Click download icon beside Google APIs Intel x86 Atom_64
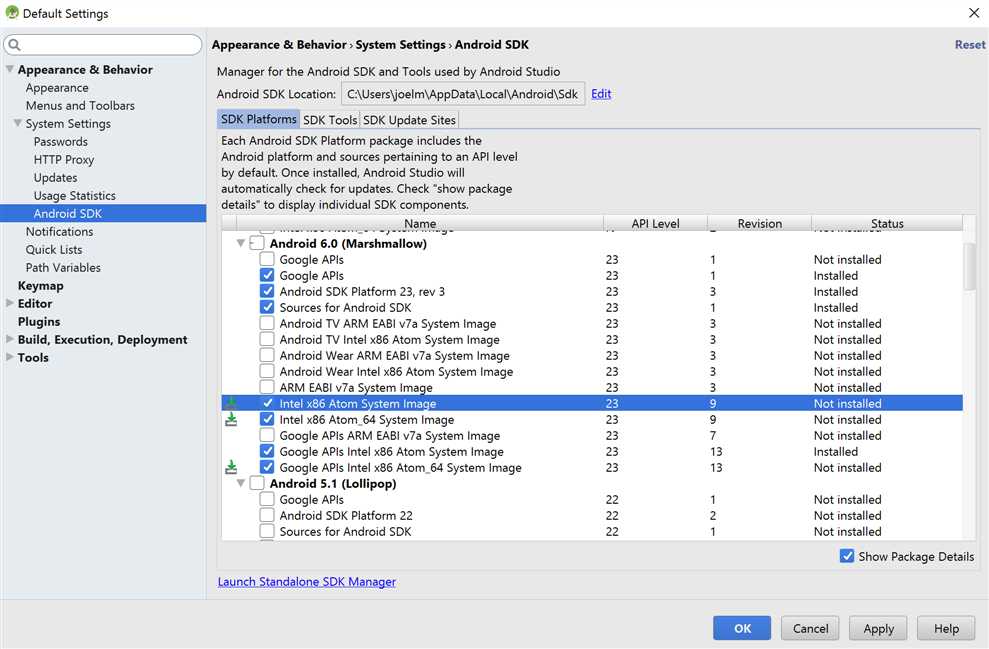Viewport: 989px width, 649px height. coord(231,467)
